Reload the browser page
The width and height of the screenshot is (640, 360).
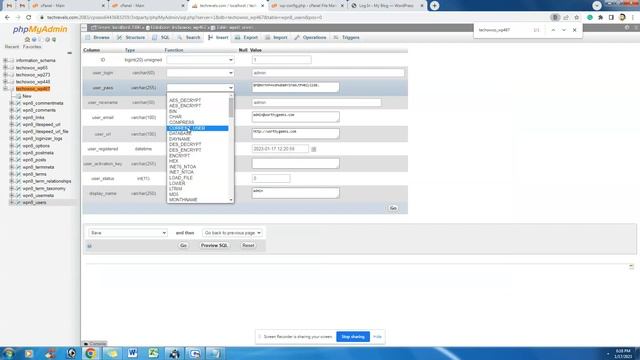(x=29, y=18)
